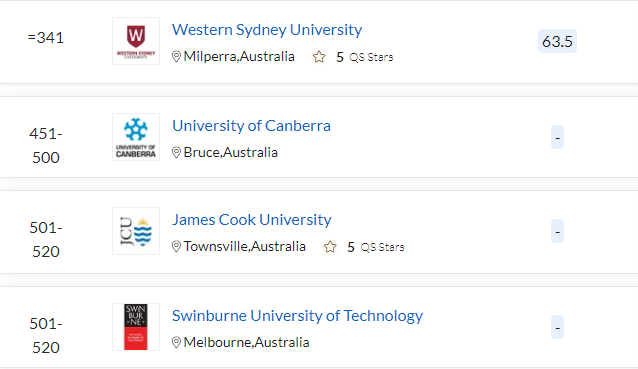Click Swinburne's dash score badge
This screenshot has width=638, height=369.
tap(557, 327)
